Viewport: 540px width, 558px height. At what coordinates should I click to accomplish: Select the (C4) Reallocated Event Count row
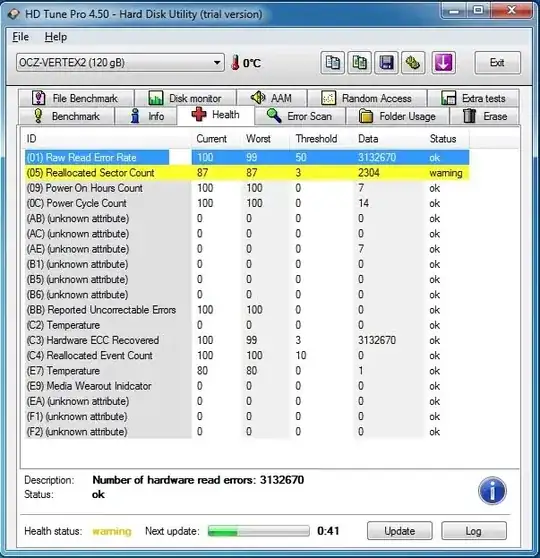pos(247,356)
